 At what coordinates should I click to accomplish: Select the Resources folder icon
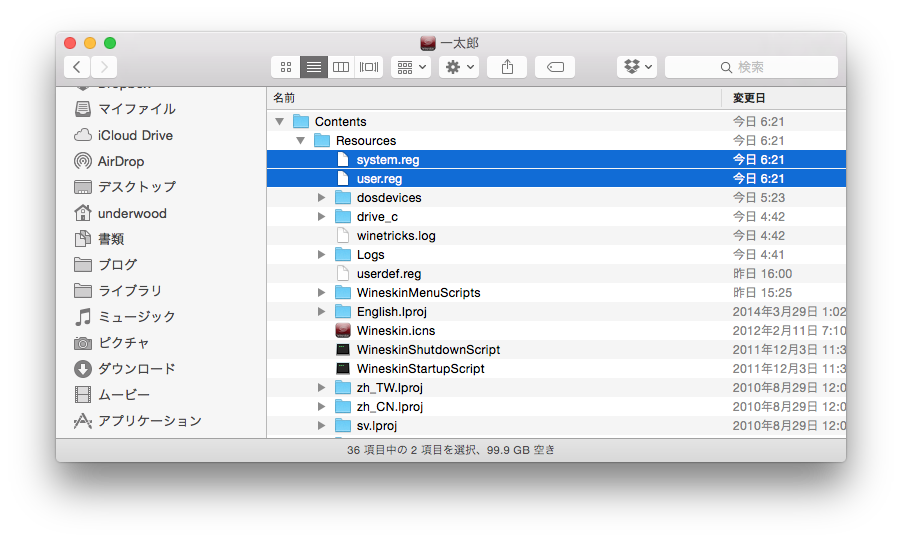322,140
